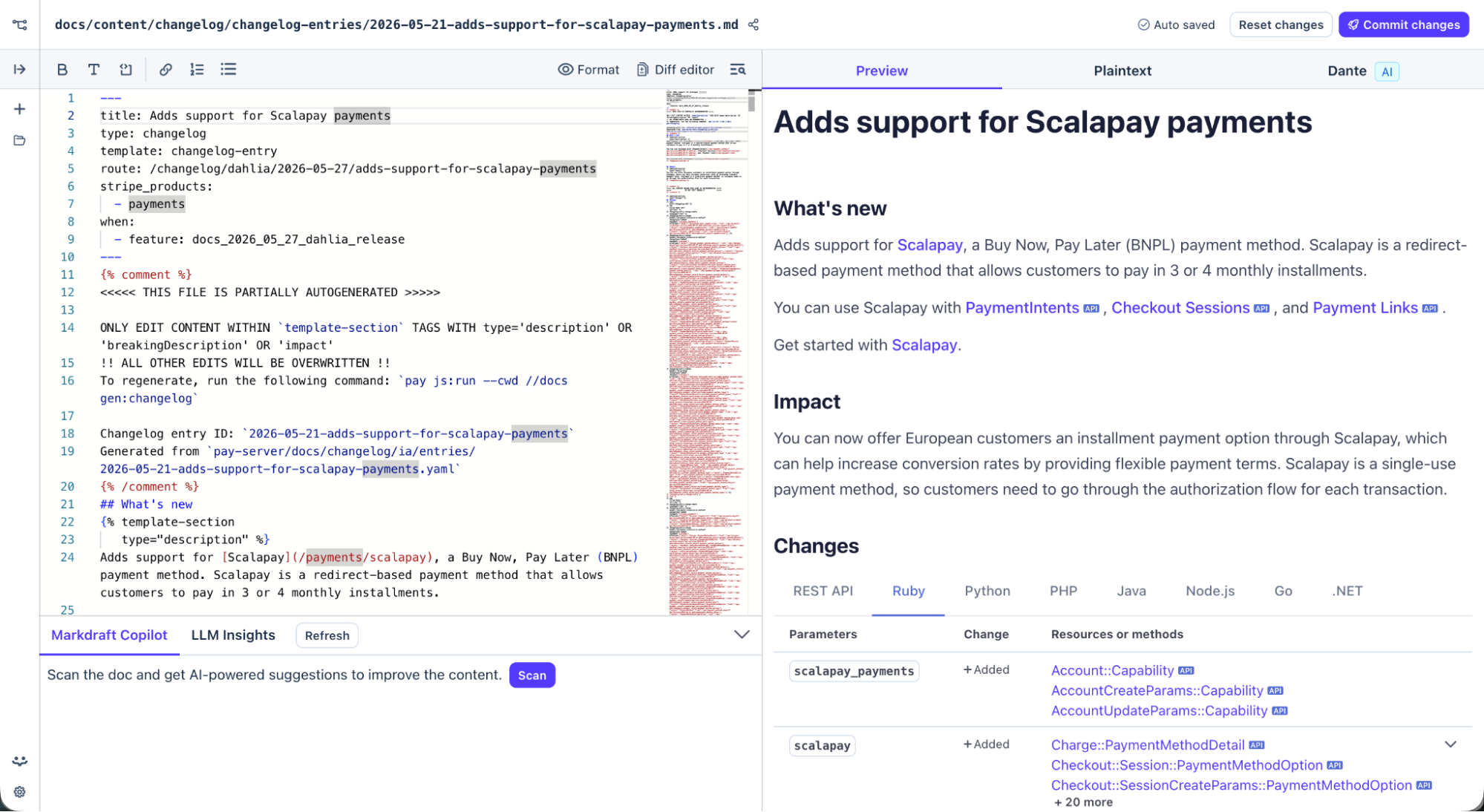Expand the scalapay row's resource list

1451,744
